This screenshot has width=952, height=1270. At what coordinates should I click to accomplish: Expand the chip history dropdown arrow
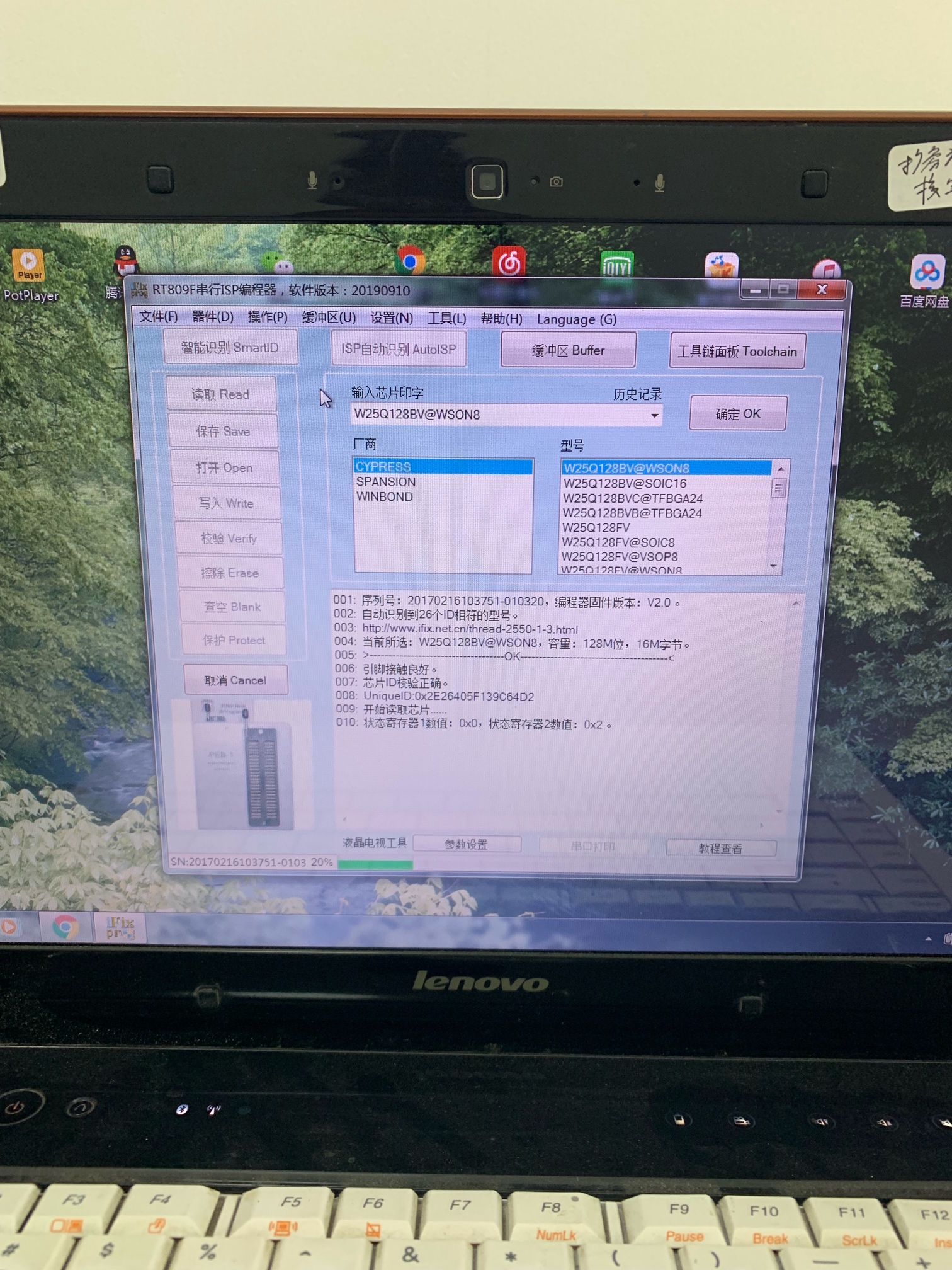click(x=654, y=416)
